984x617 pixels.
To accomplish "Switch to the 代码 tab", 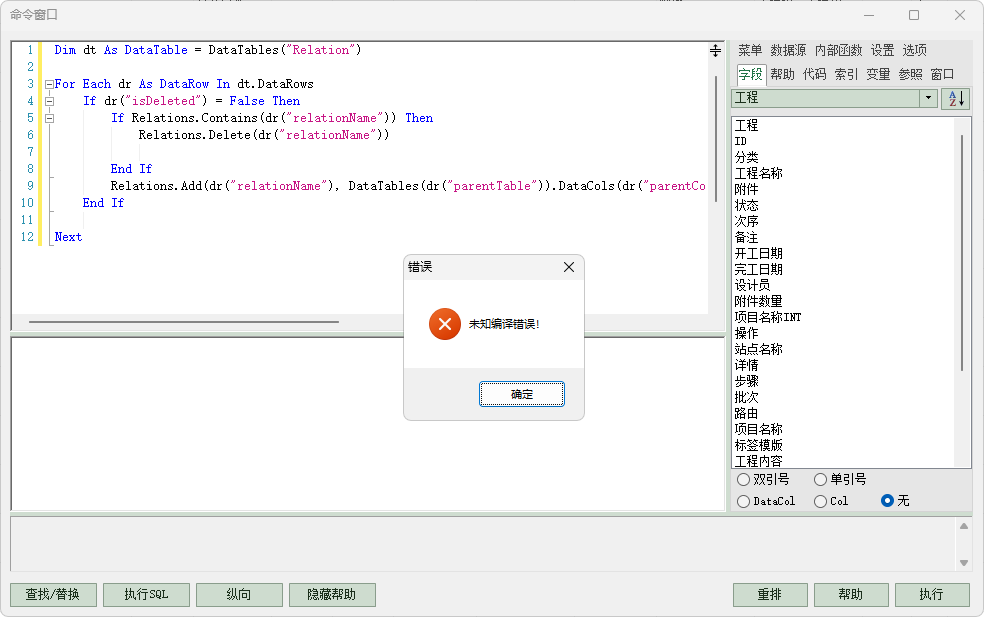I will coord(815,74).
